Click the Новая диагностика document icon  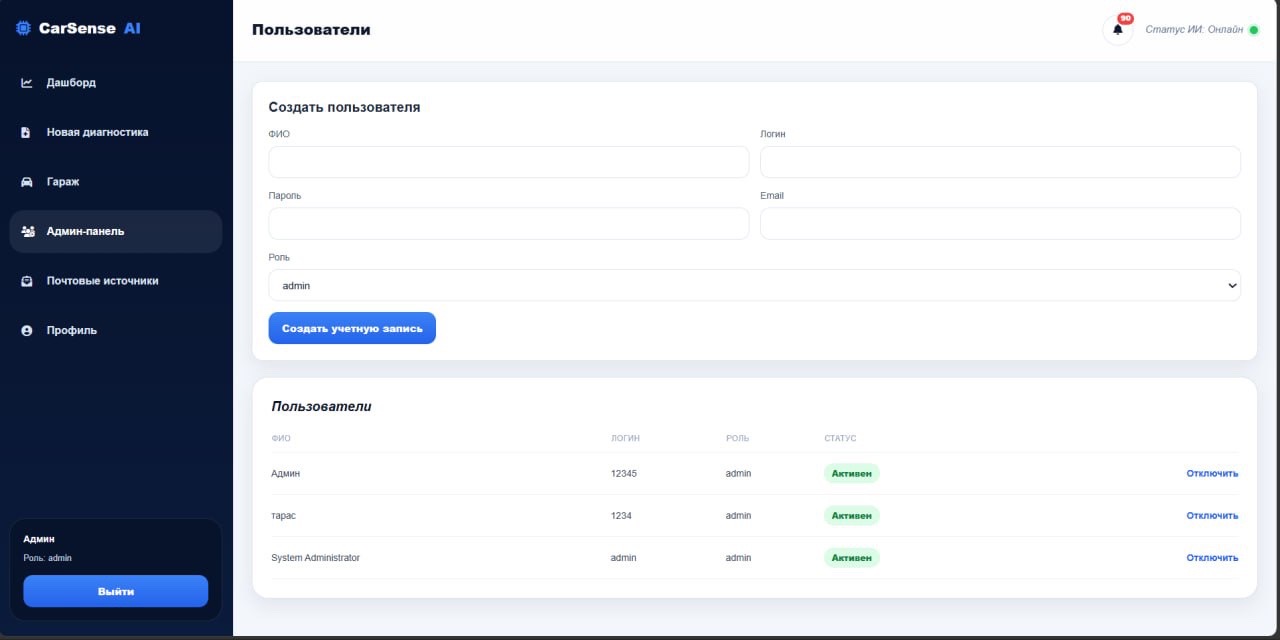[x=27, y=132]
